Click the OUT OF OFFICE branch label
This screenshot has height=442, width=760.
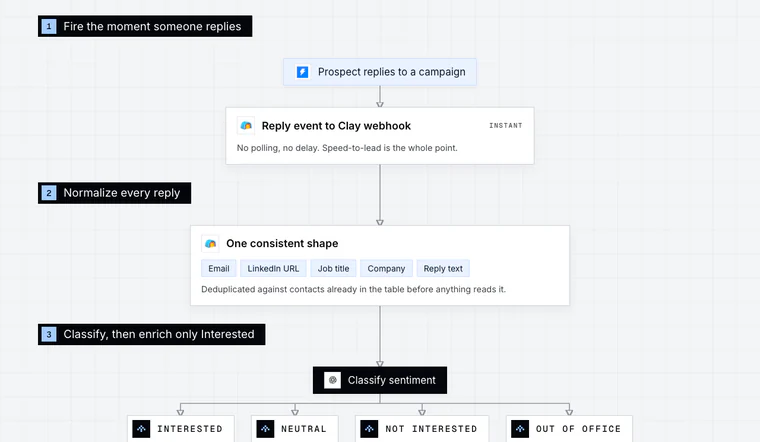point(578,429)
